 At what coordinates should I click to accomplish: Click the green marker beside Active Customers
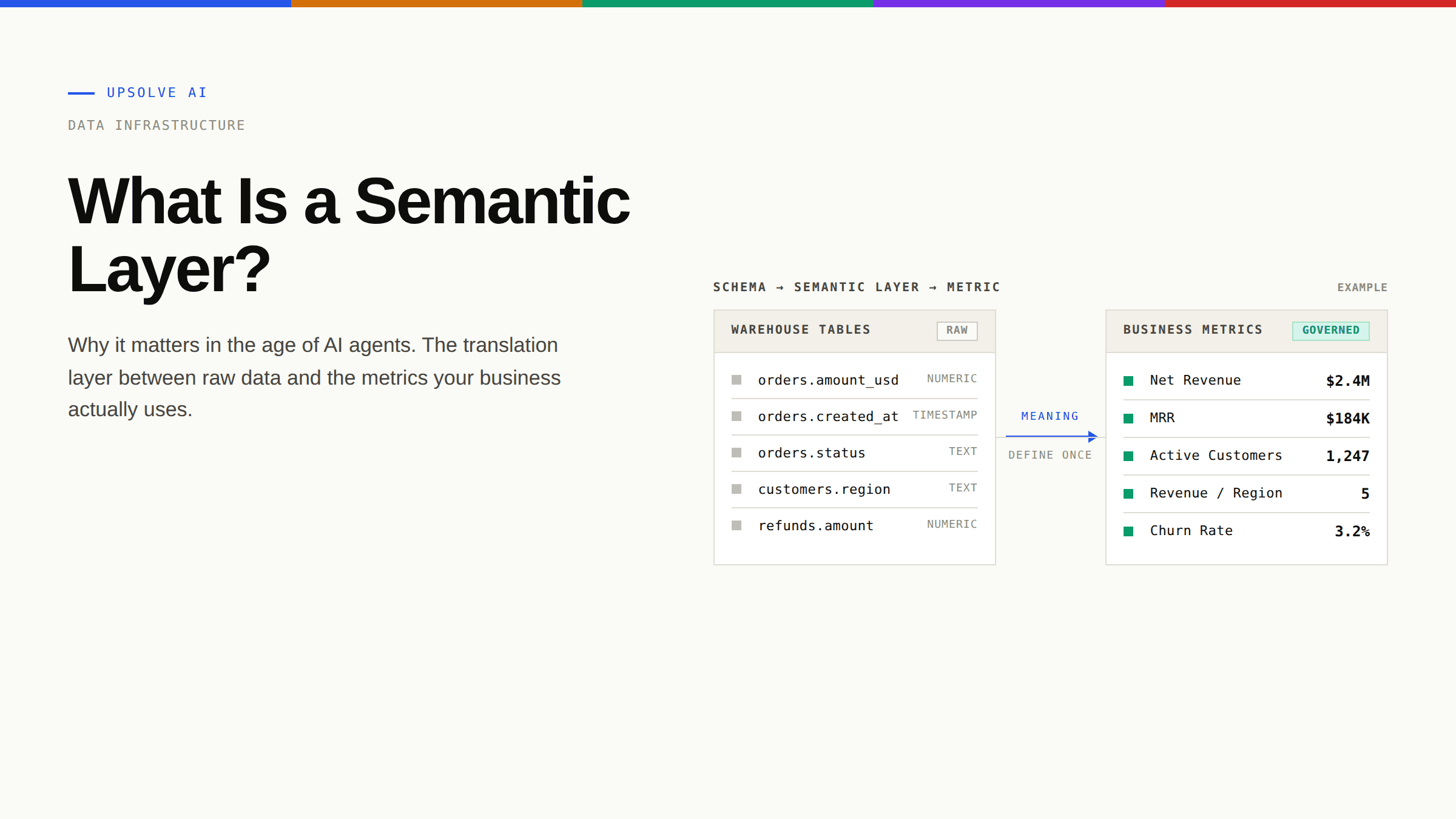pyautogui.click(x=1128, y=456)
